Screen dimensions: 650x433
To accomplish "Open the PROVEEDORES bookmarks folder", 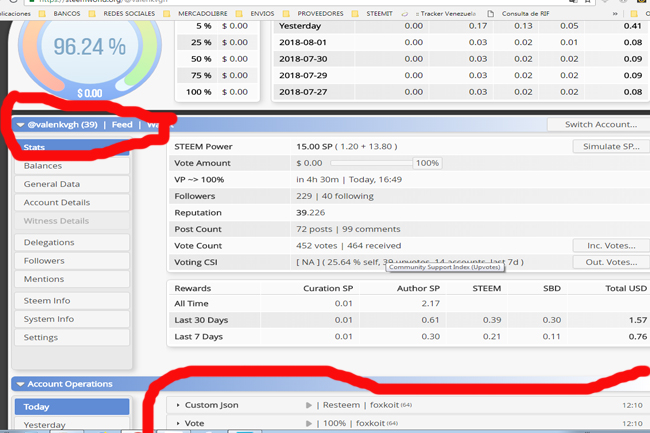I will [313, 14].
